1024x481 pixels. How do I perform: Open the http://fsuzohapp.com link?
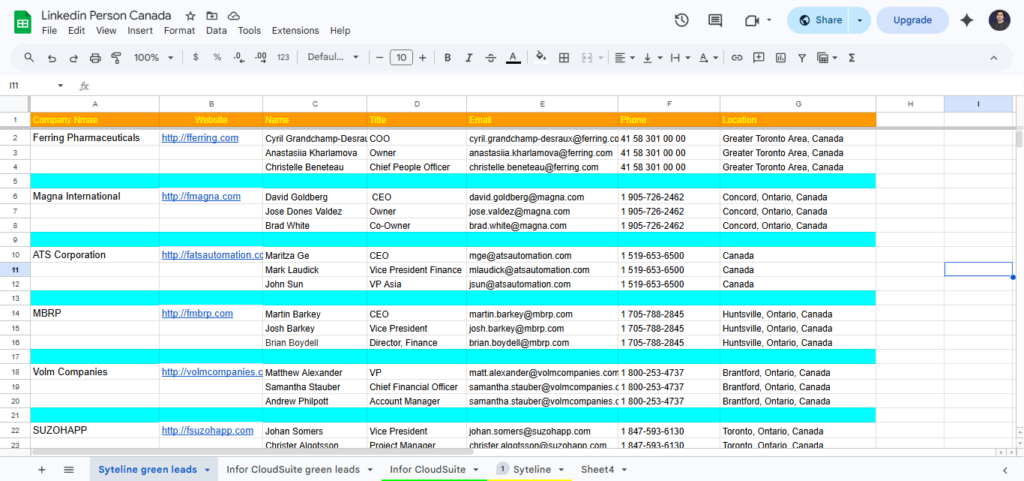[207, 430]
